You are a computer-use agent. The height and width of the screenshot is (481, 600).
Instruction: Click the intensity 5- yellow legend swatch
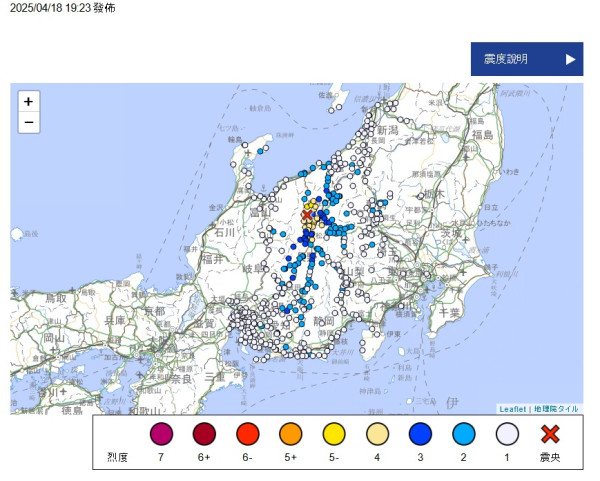334,434
